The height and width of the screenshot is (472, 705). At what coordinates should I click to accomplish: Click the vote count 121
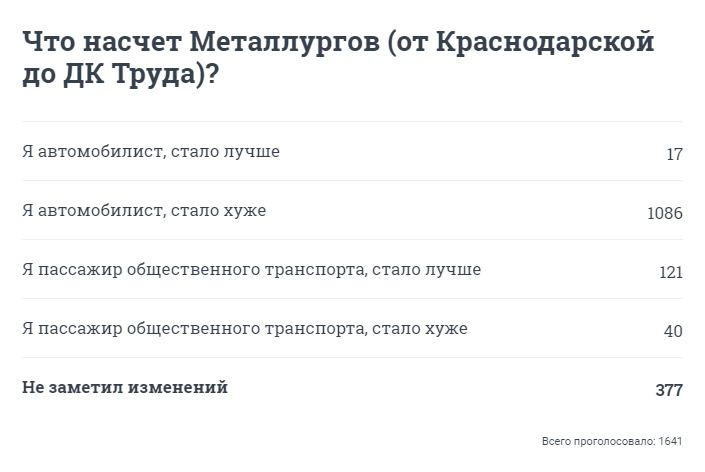(x=671, y=272)
